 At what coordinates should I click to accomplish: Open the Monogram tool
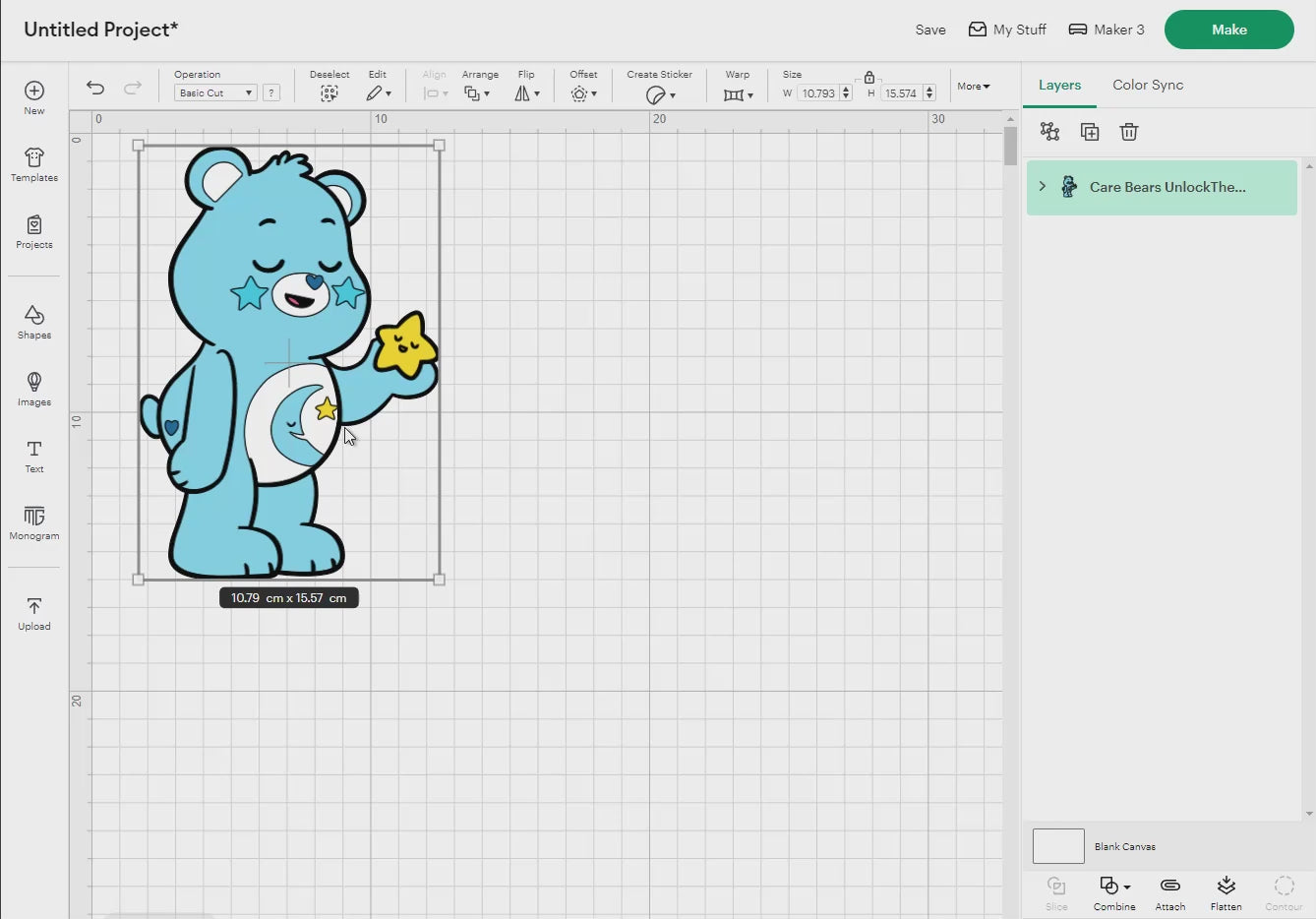tap(34, 522)
